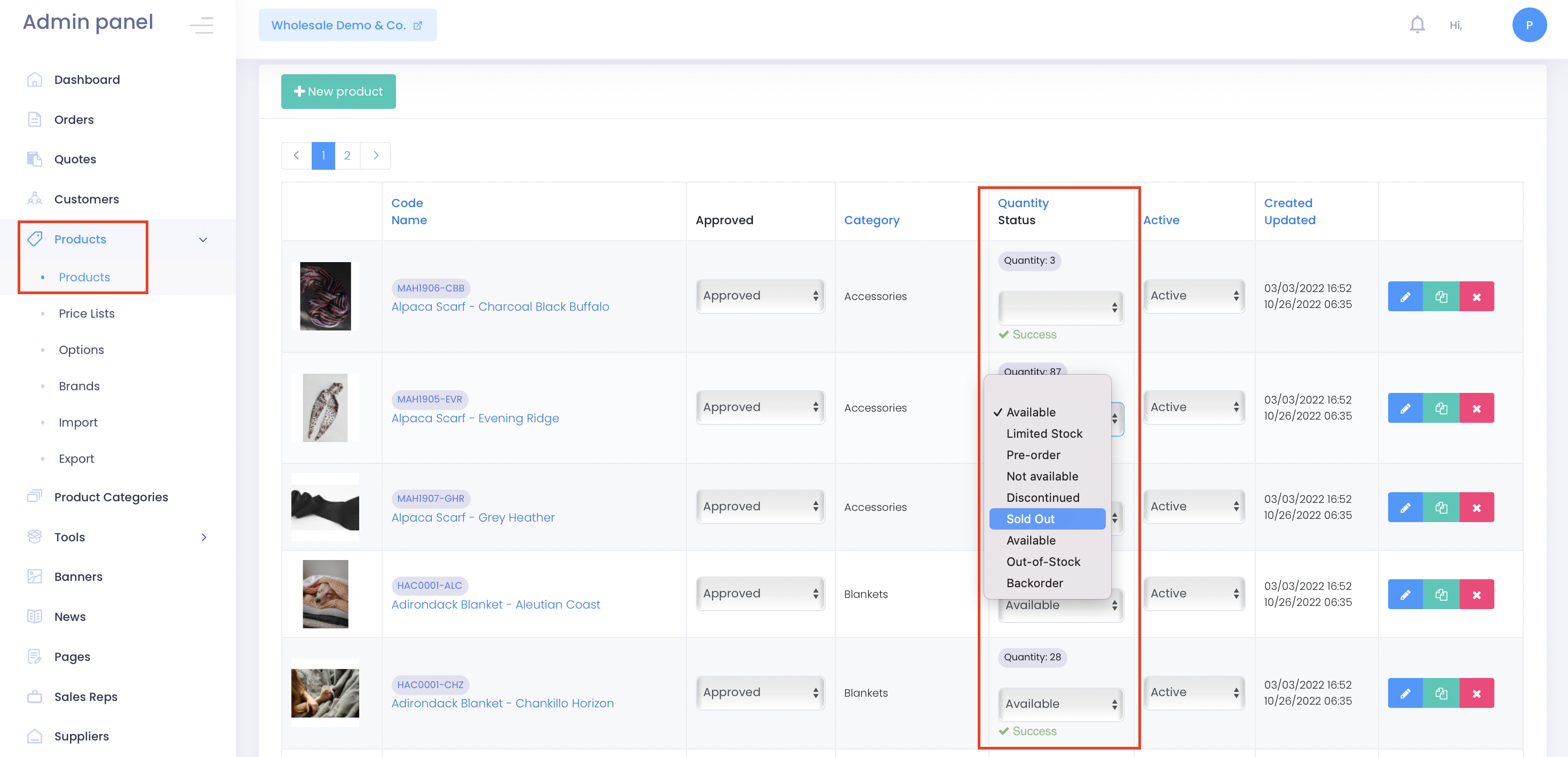Open Export under the Products menu
This screenshot has width=1568, height=757.
point(76,458)
